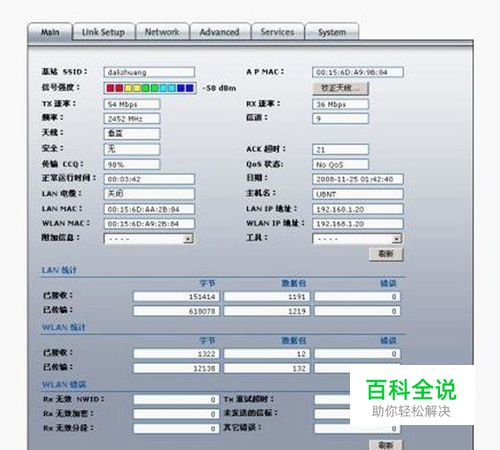Click LAN transmitted bytes value 618078

point(176,311)
